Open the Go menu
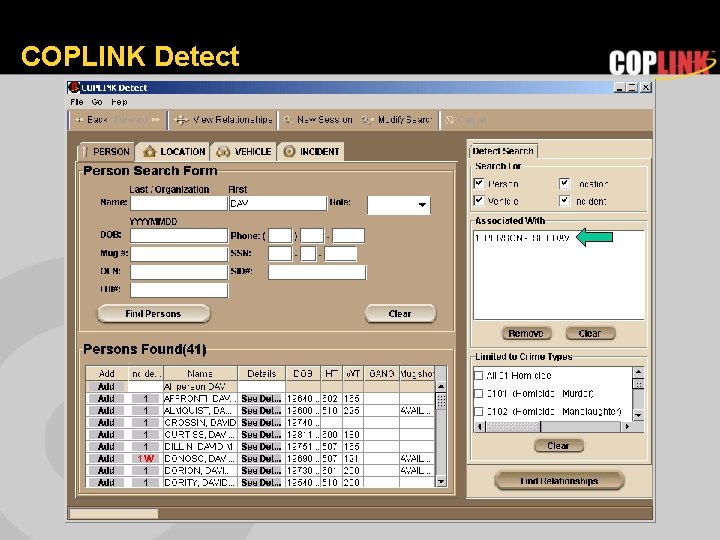The height and width of the screenshot is (540, 720). pyautogui.click(x=96, y=102)
